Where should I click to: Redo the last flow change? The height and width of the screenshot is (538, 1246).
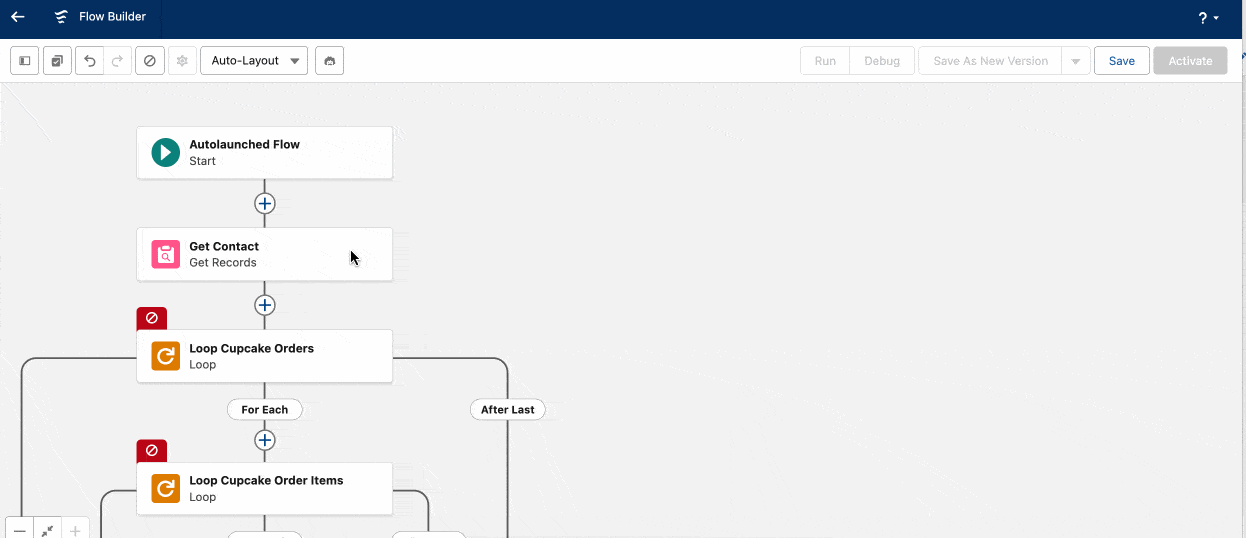pyautogui.click(x=117, y=61)
